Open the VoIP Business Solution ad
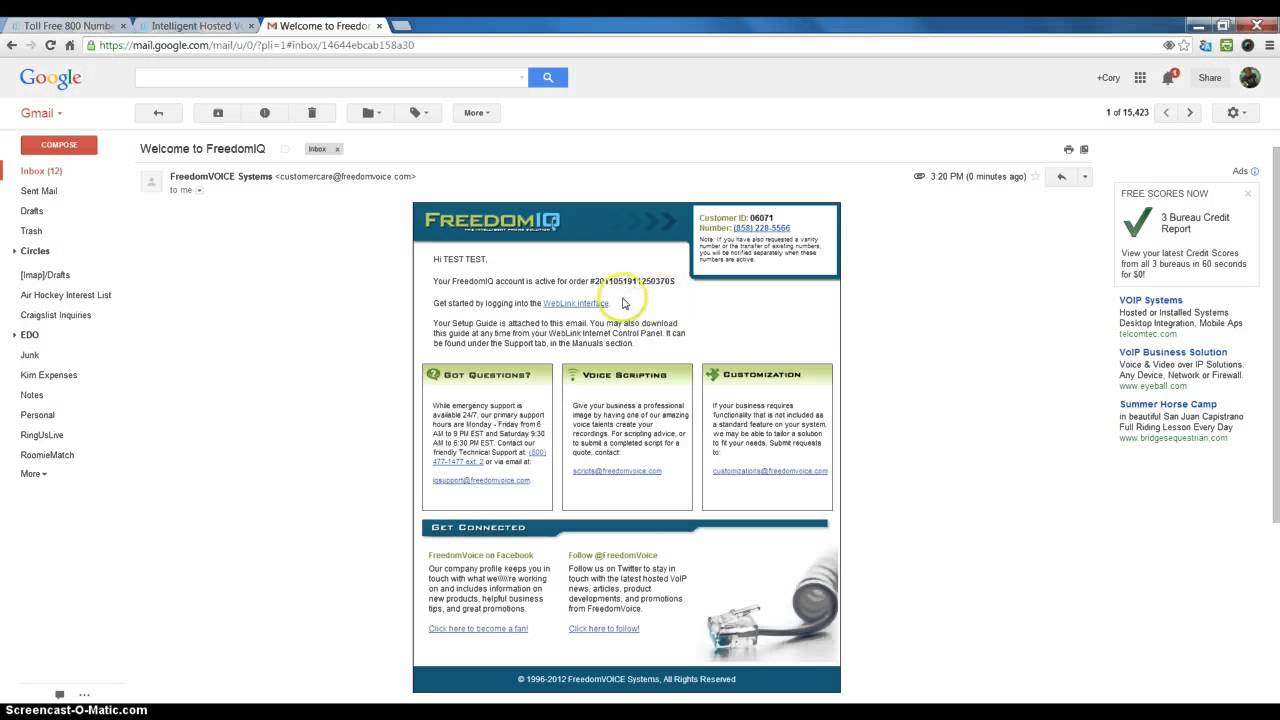 (x=1173, y=352)
